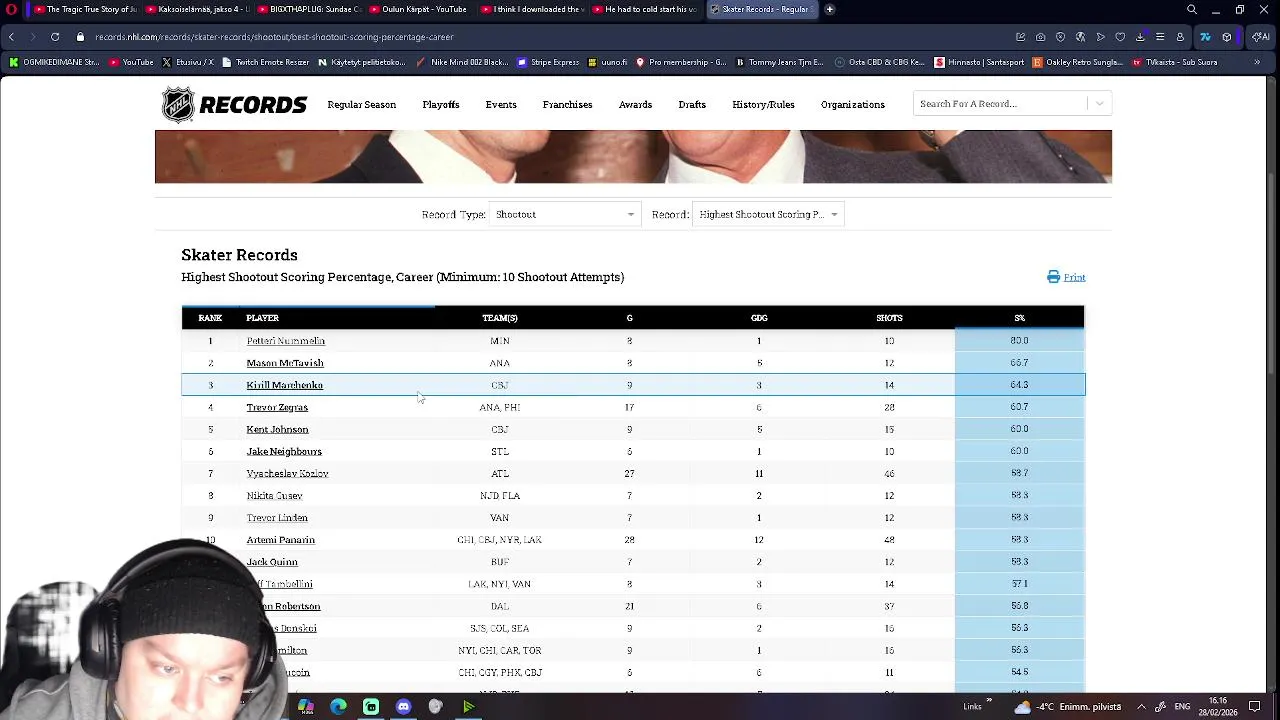
Task: Open Petteri Nummelin player link
Action: pyautogui.click(x=285, y=341)
